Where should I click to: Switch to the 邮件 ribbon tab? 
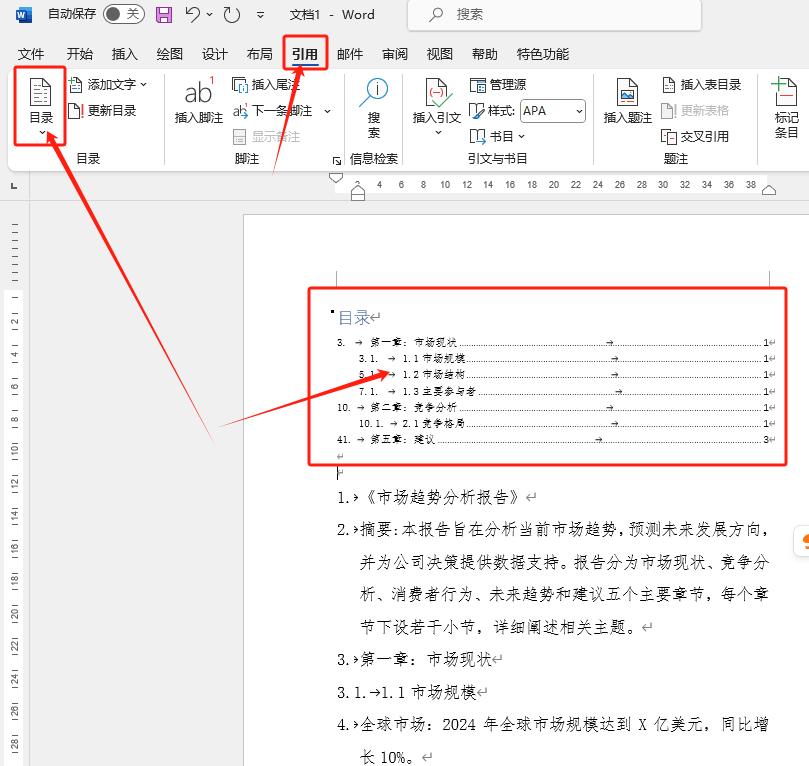point(350,54)
